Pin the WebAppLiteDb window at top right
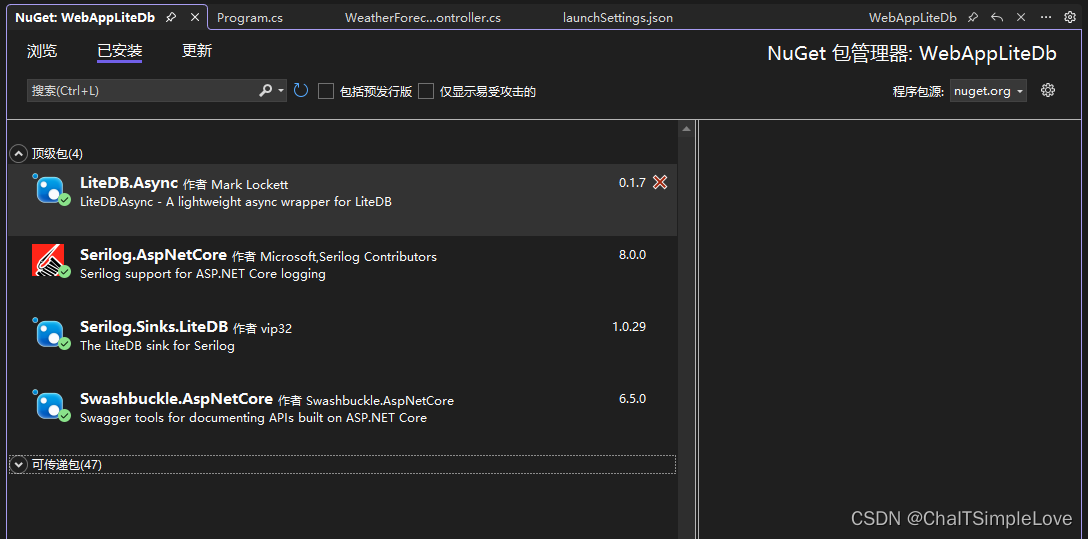This screenshot has width=1088, height=539. click(x=973, y=17)
